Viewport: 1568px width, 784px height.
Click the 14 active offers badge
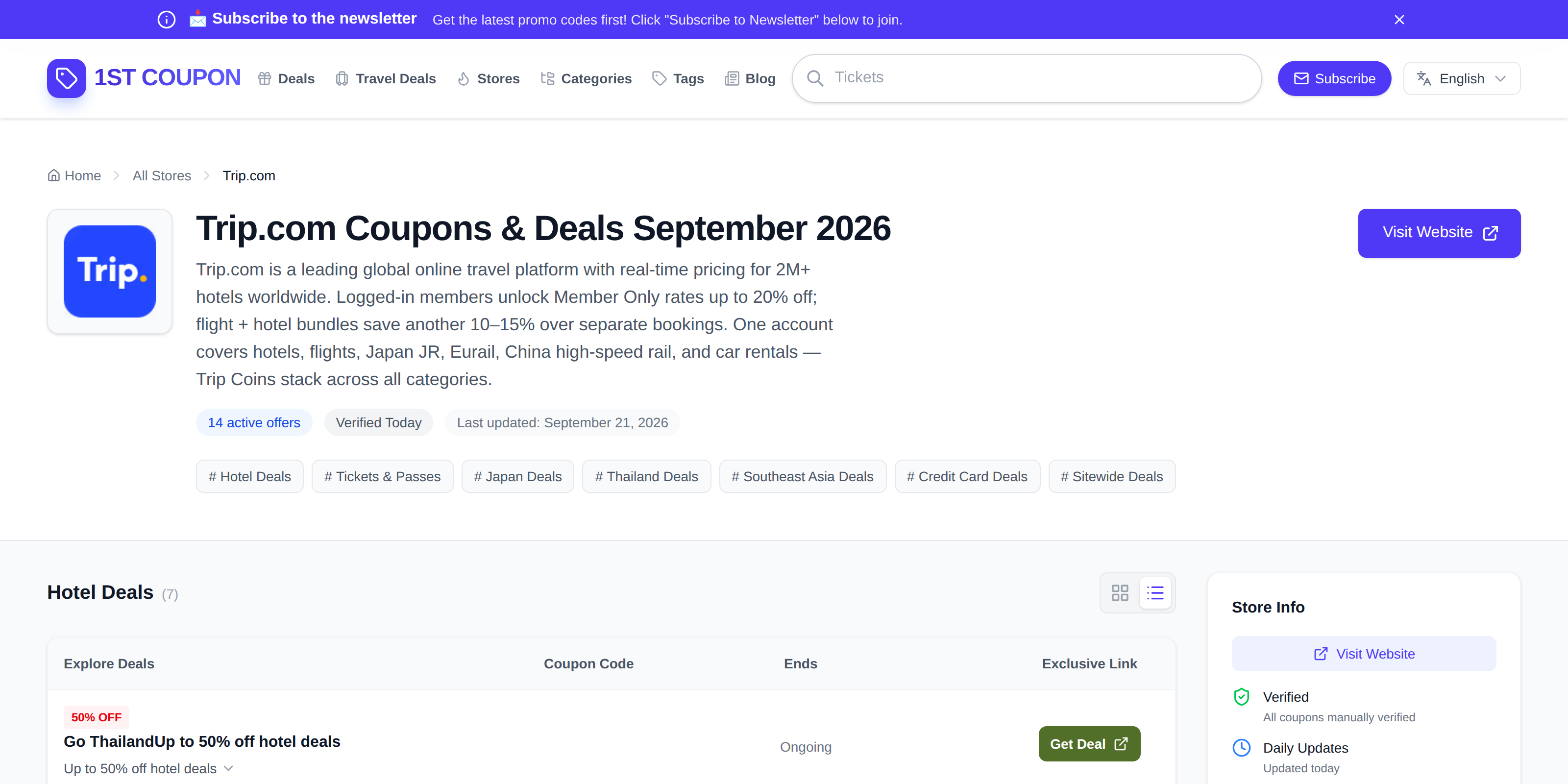254,422
